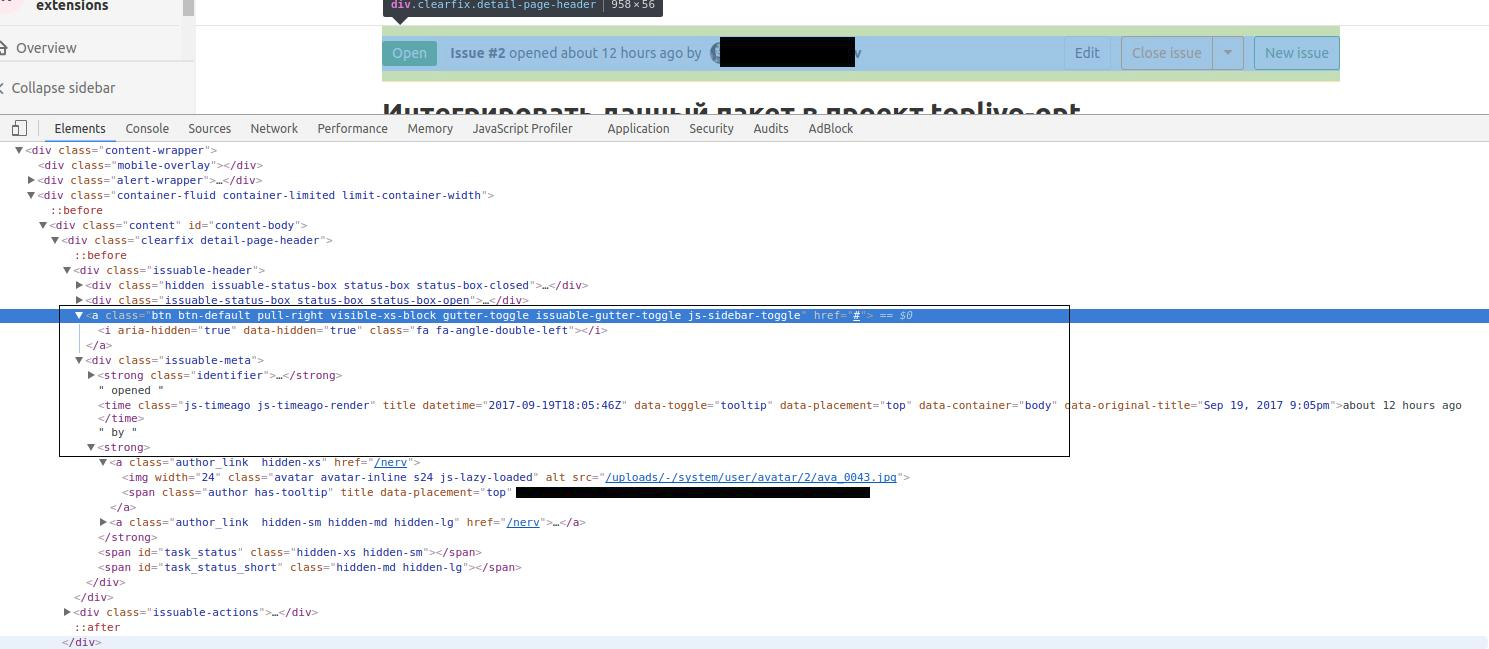The height and width of the screenshot is (649, 1489).
Task: Click /nerv href in author_link hidden-xs
Action: (390, 462)
